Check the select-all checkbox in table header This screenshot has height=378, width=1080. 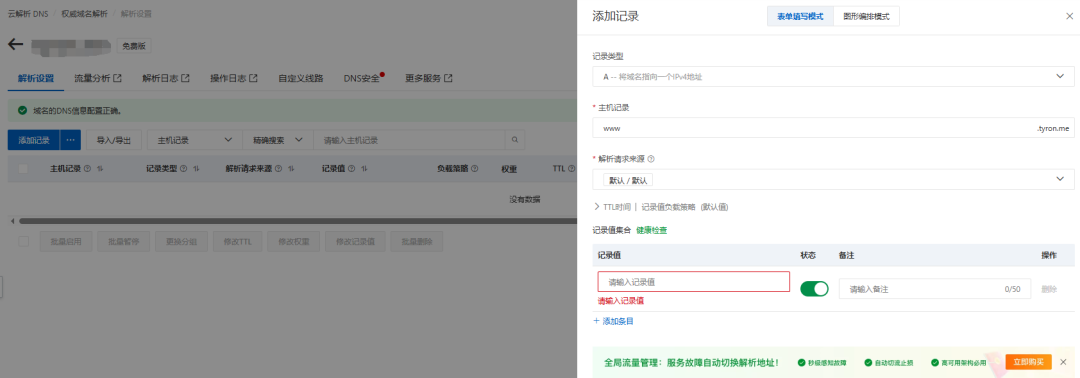pyautogui.click(x=23, y=169)
